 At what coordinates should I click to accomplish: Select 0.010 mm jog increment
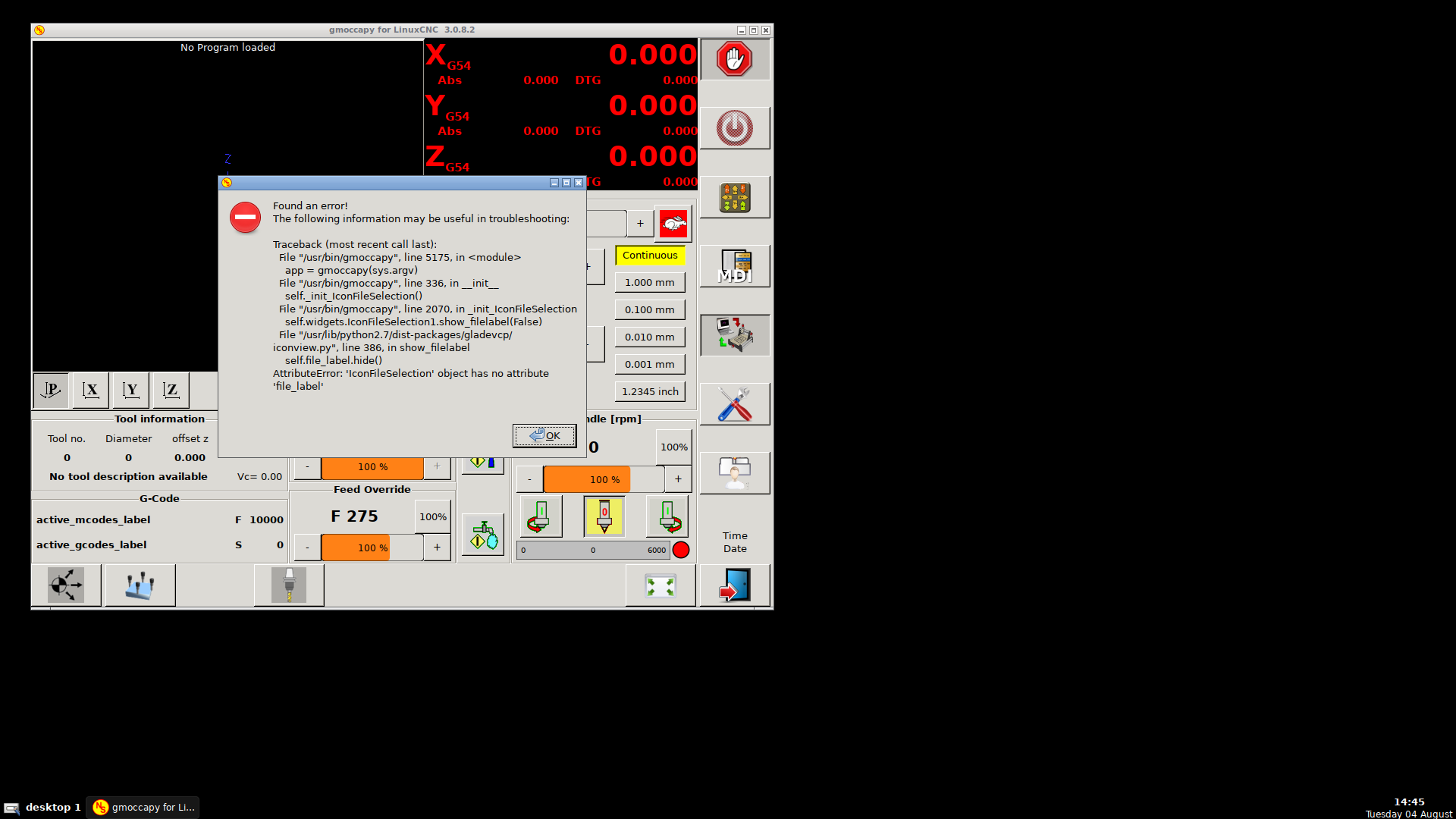coord(650,337)
